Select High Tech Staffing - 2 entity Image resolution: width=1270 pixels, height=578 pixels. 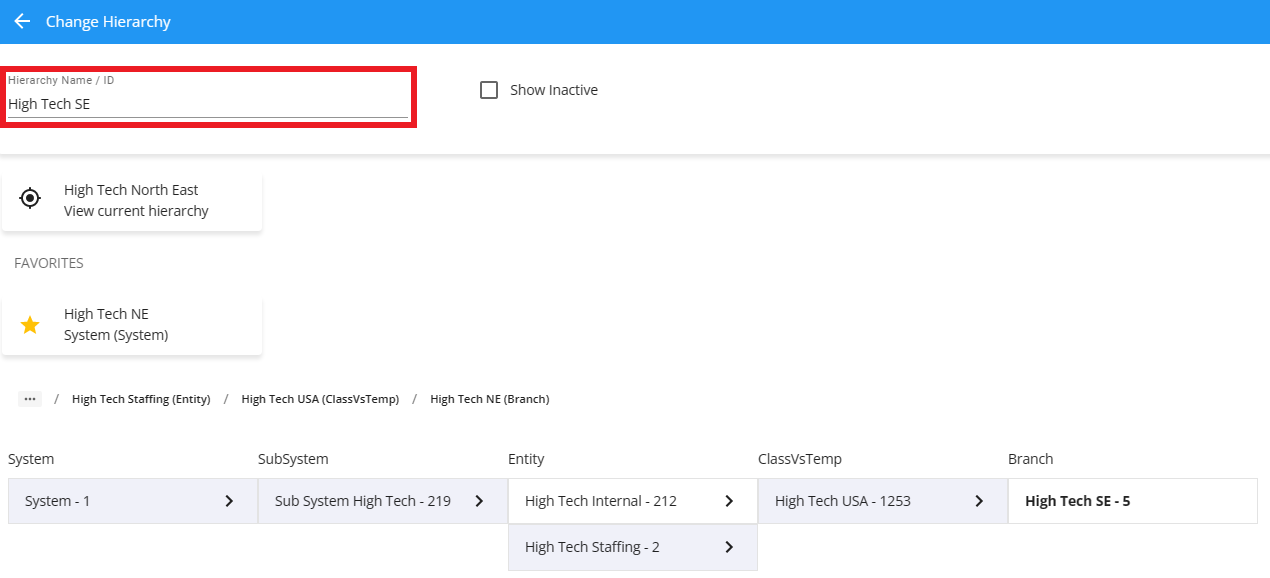coord(633,547)
